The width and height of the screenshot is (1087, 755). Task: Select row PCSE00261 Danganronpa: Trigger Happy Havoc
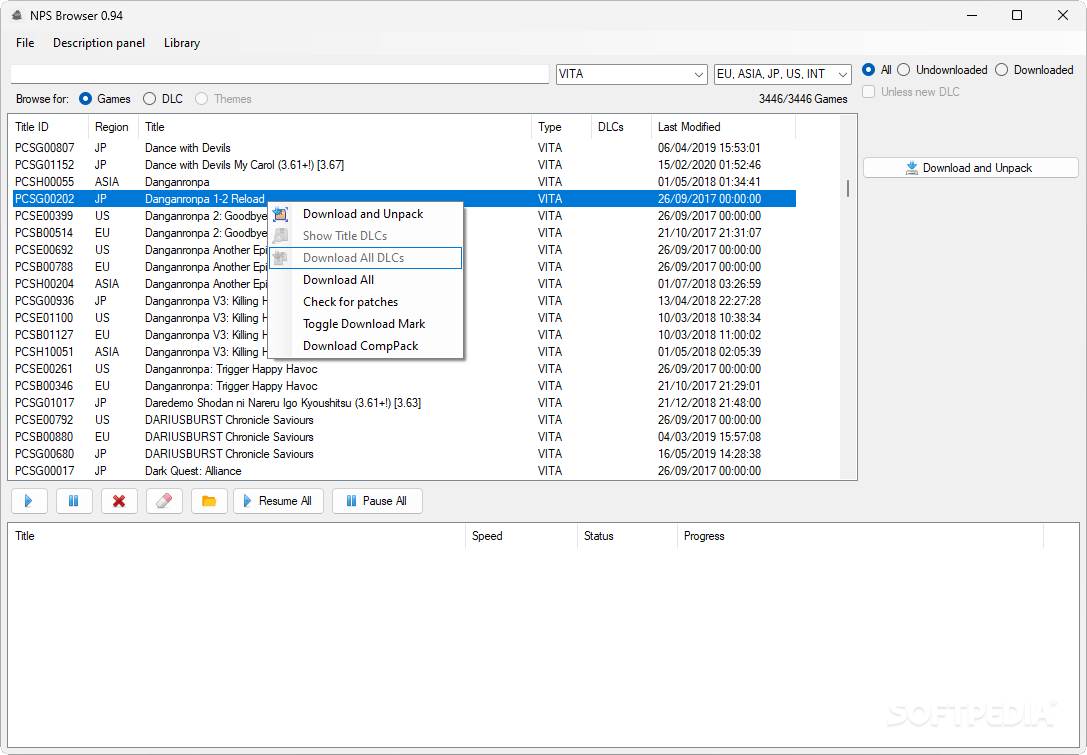[404, 369]
